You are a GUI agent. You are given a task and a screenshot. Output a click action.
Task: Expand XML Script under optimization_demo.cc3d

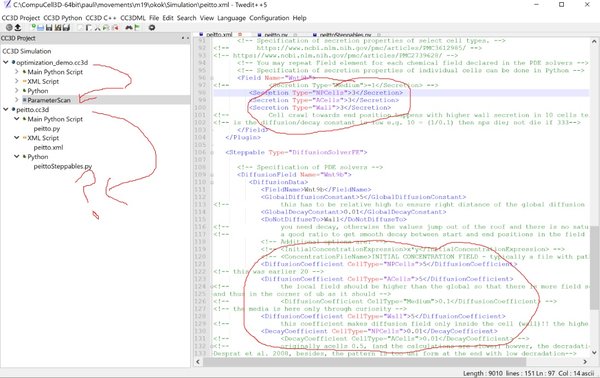pyautogui.click(x=17, y=81)
